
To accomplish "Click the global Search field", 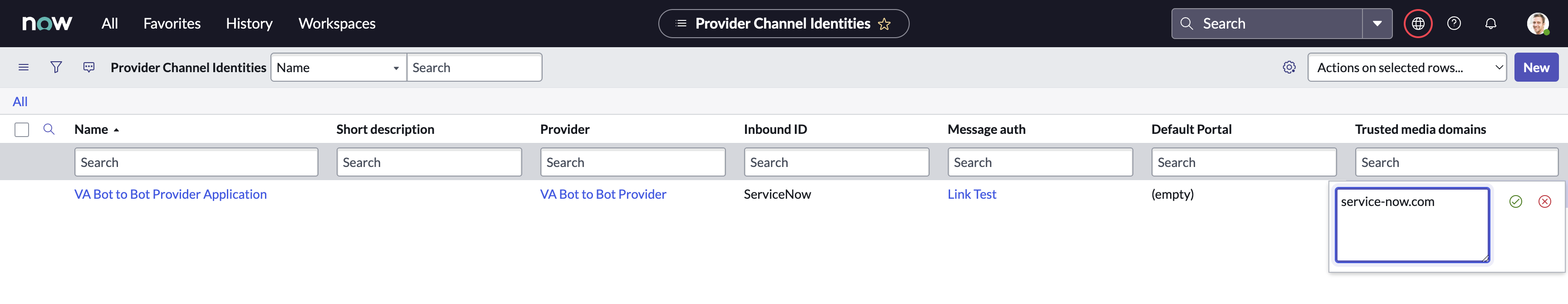I will tap(1266, 23).
